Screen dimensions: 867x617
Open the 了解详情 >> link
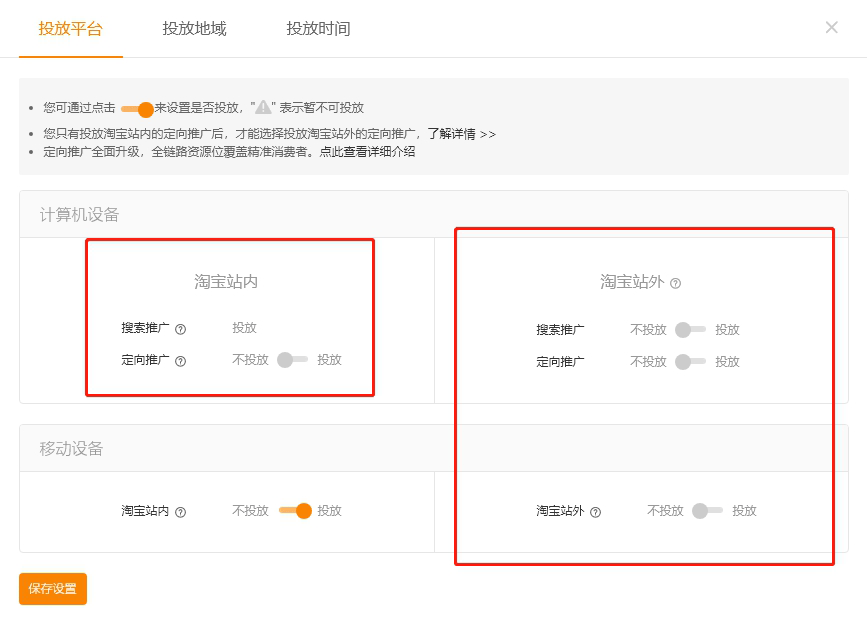(x=461, y=134)
